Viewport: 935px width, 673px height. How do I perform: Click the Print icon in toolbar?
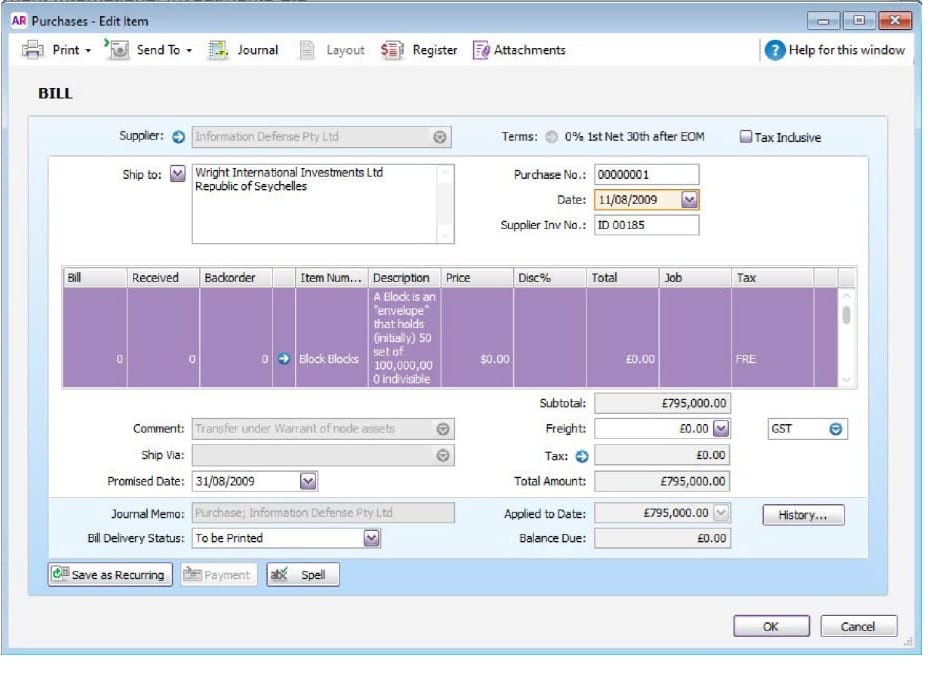coord(33,50)
